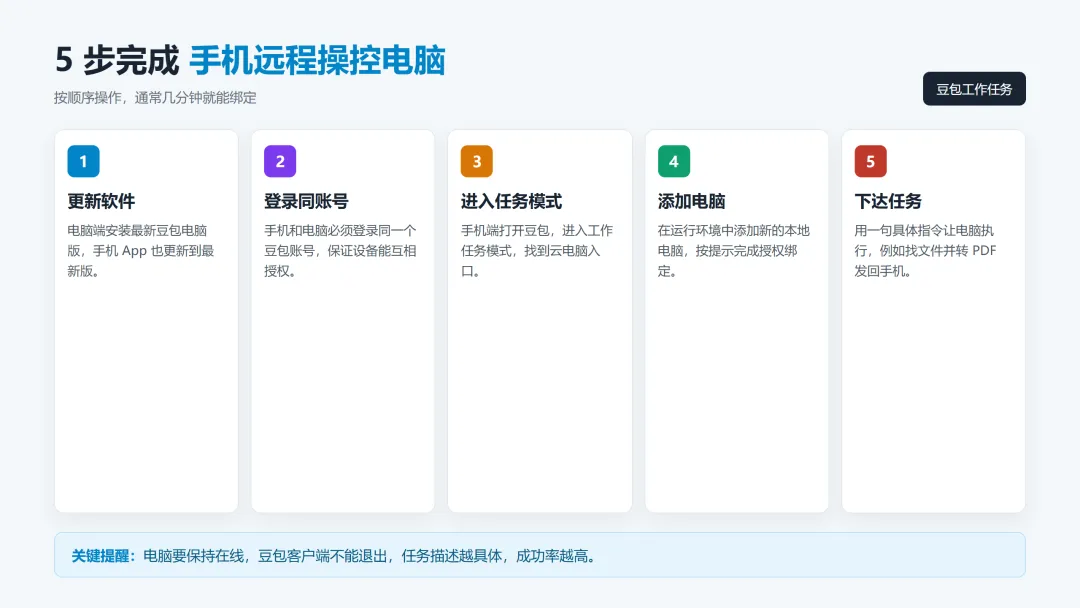Select the 更新软件 card heading
Screen dimensions: 1080x608
[x=101, y=201]
